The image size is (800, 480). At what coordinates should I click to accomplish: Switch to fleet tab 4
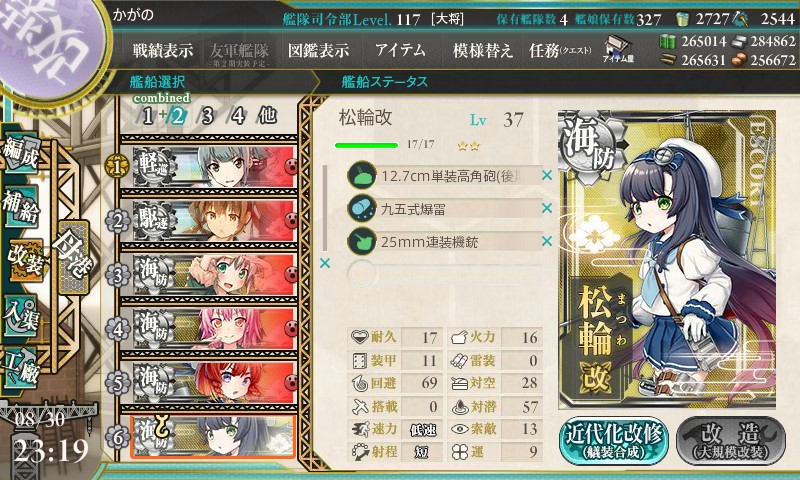[238, 116]
